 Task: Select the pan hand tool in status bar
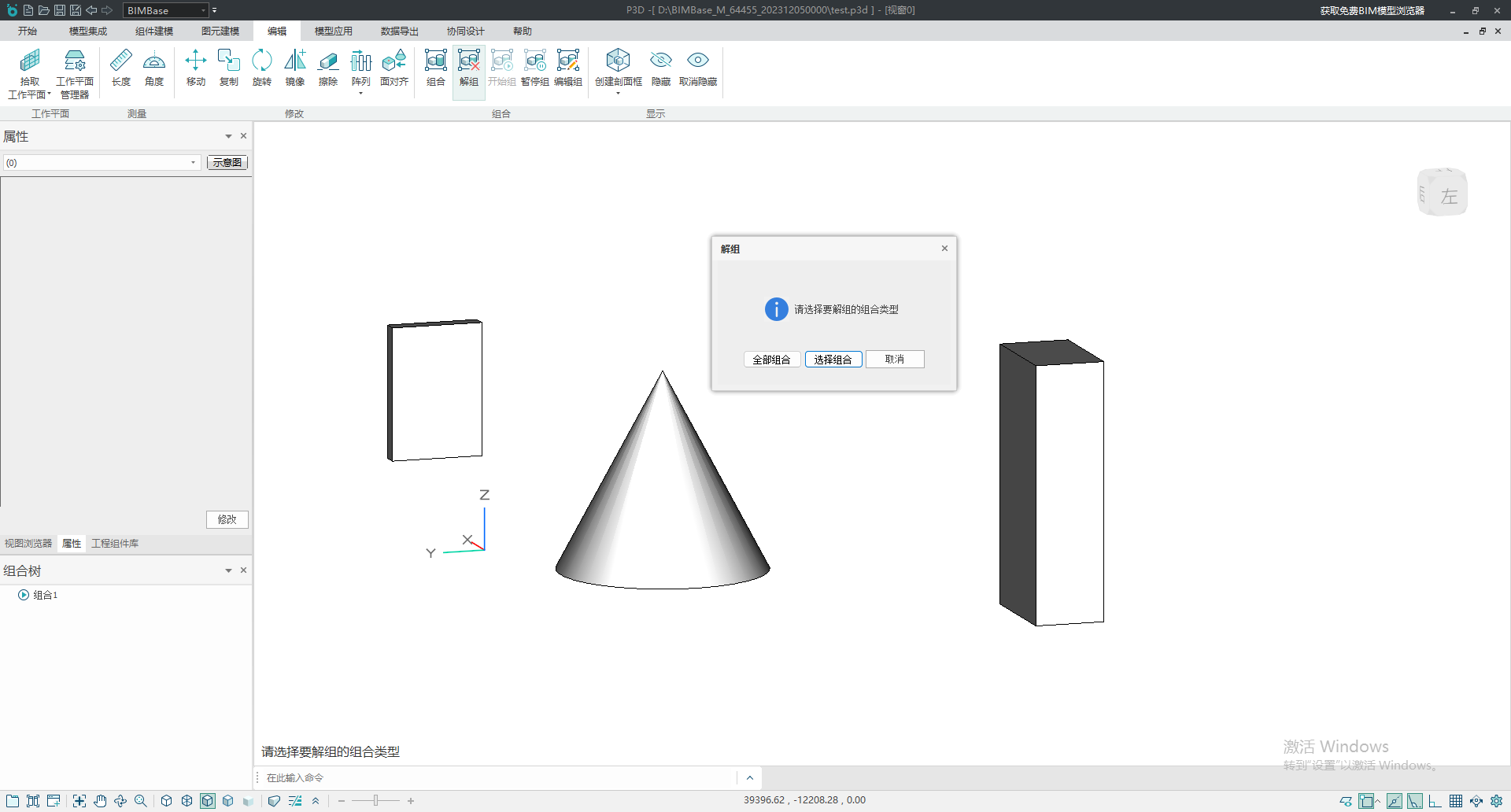[100, 801]
